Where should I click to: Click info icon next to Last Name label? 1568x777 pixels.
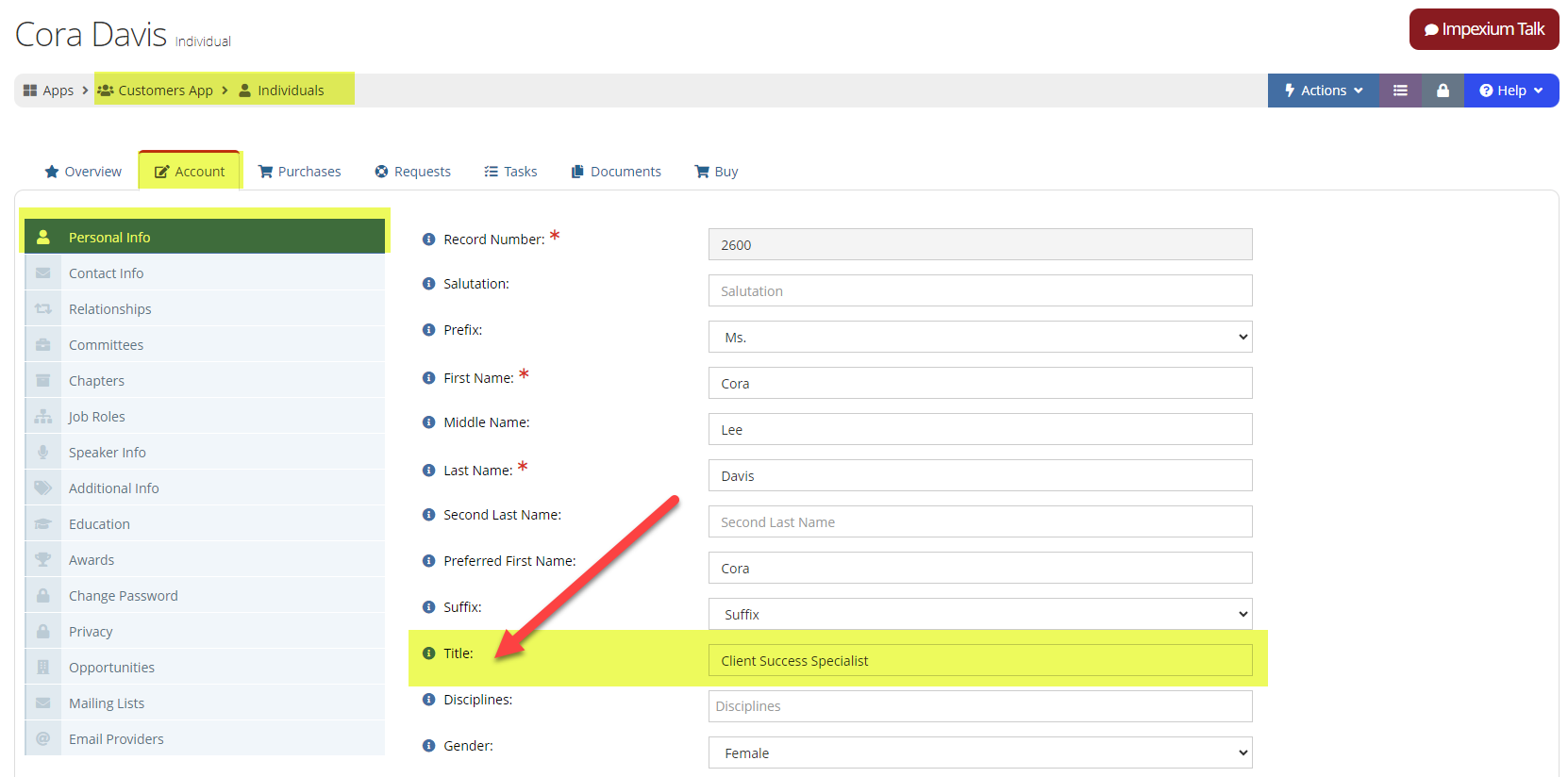pyautogui.click(x=428, y=471)
